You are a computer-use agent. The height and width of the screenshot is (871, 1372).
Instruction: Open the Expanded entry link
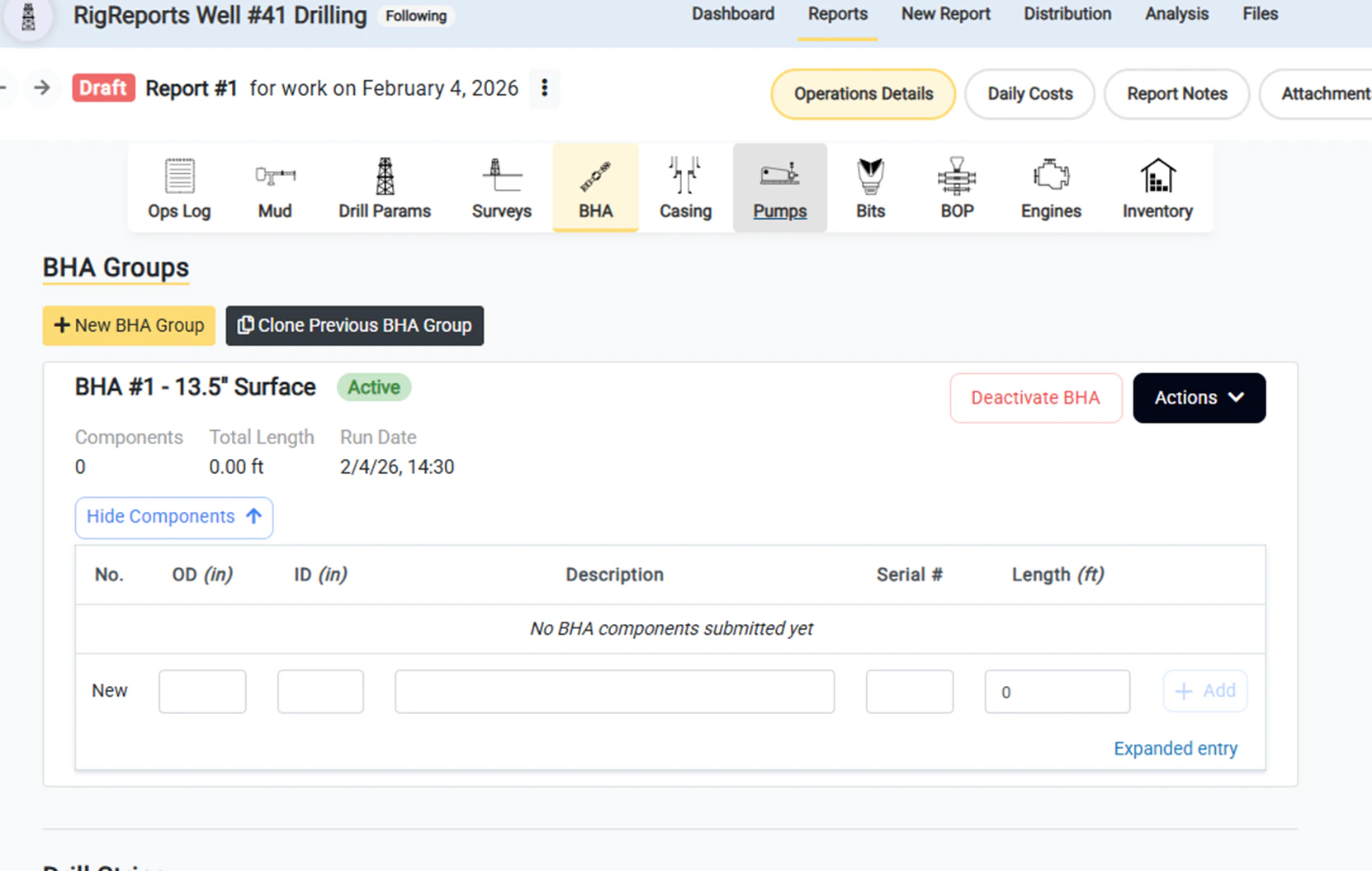[1176, 748]
